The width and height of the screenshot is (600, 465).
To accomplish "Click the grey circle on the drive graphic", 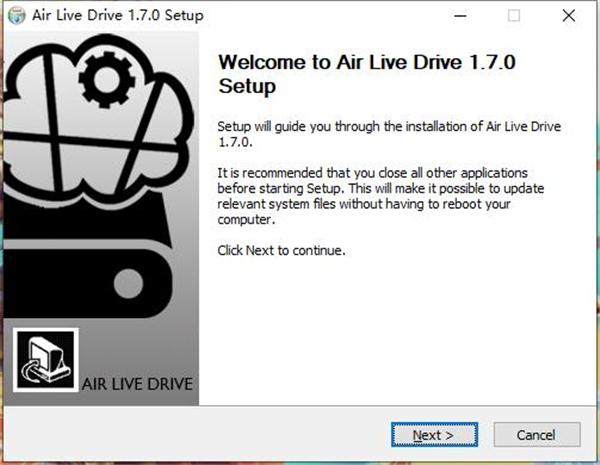I will pyautogui.click(x=129, y=284).
